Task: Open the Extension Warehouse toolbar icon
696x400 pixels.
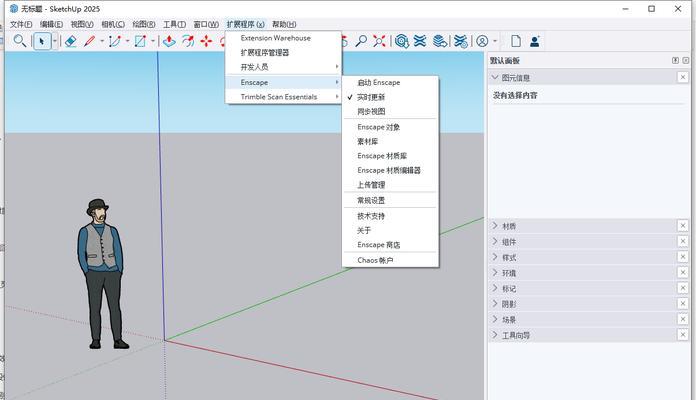Action: click(x=420, y=41)
